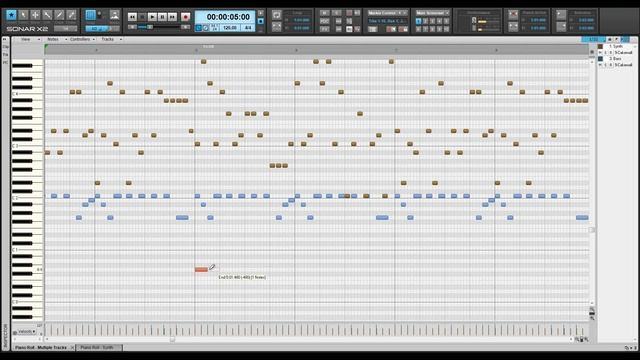The height and width of the screenshot is (360, 640).
Task: Click set punch points icon
Action: (513, 27)
